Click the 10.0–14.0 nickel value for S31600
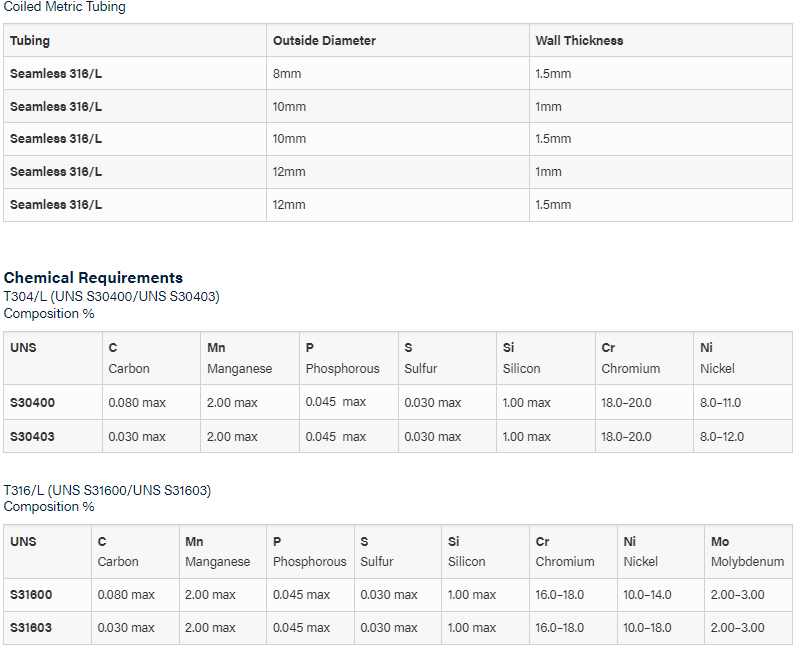 660,594
